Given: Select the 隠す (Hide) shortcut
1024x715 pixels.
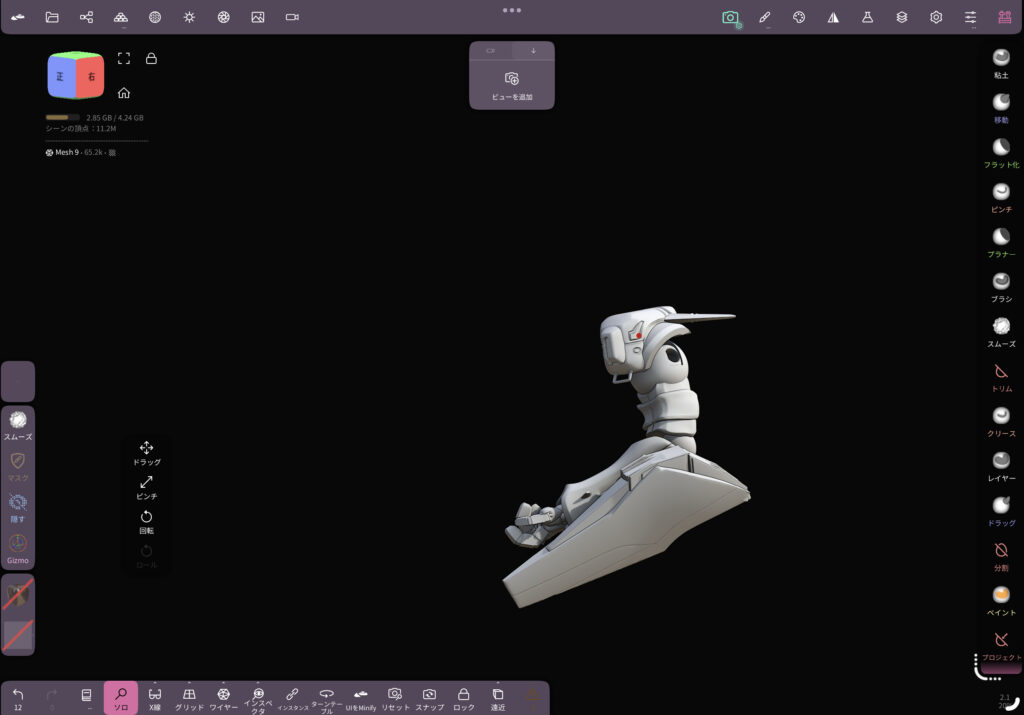Looking at the screenshot, I should click(18, 508).
